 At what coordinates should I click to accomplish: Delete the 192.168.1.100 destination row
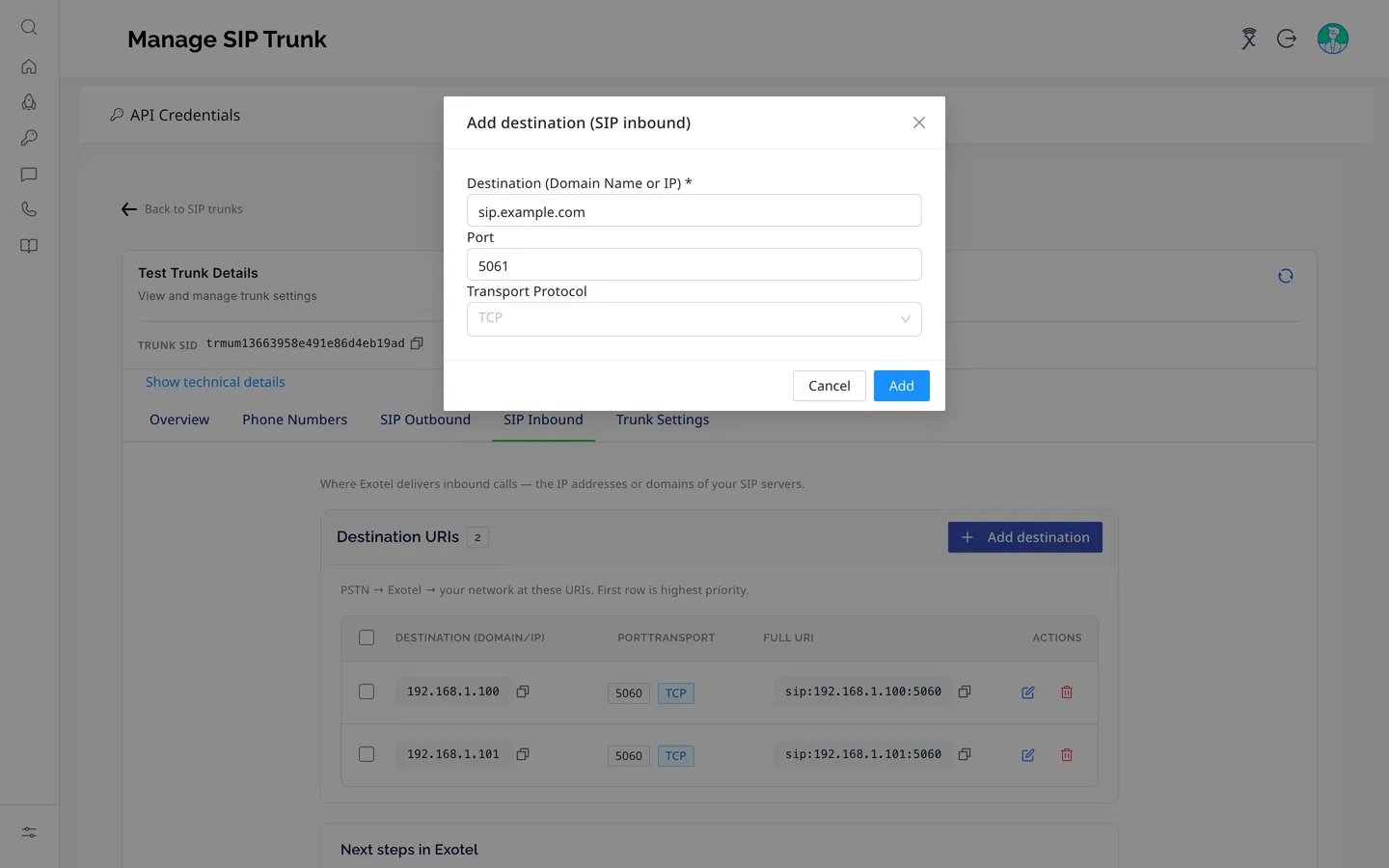[1067, 692]
